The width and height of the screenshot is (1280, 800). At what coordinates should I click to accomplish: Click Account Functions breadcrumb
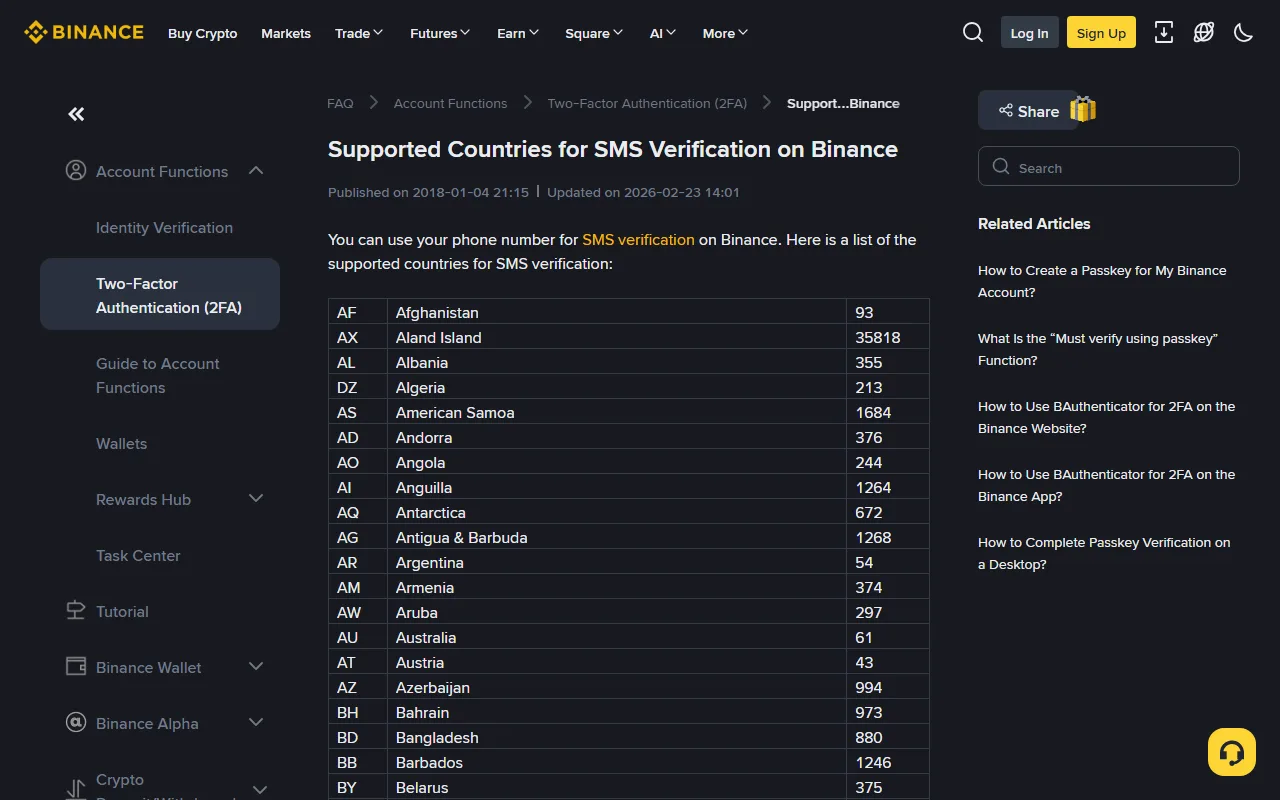pos(450,103)
